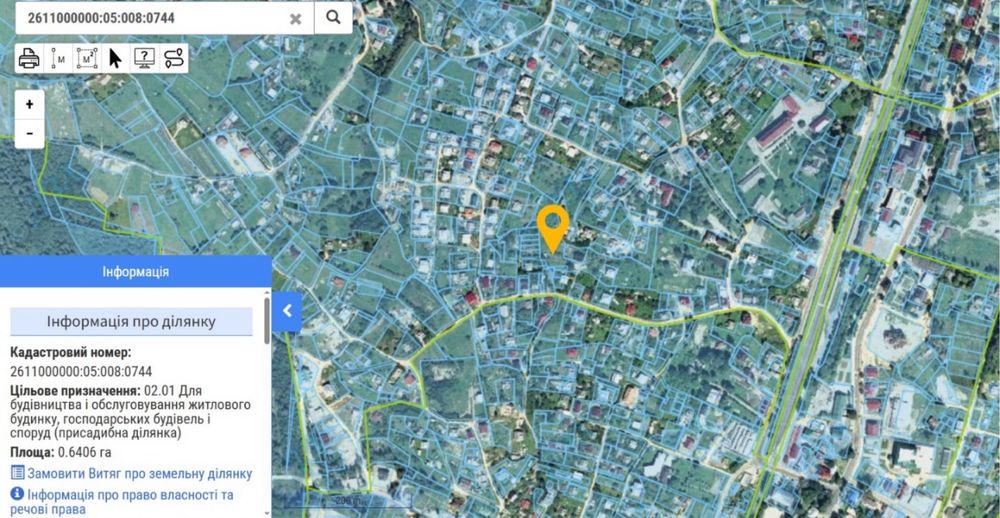
Task: Click the magnifier search button
Action: point(334,18)
